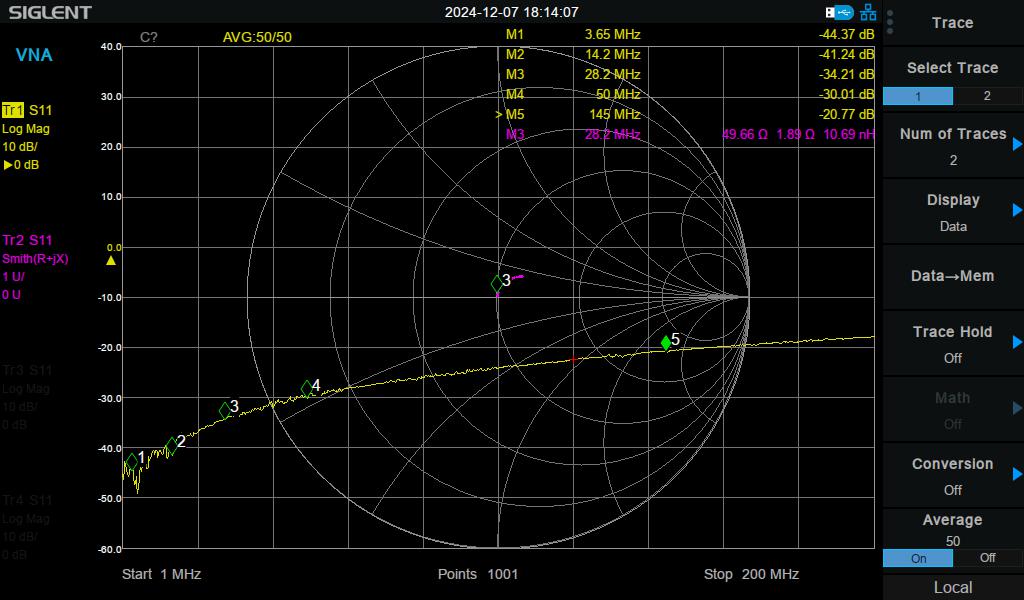
Task: Select marker 1 diamond on the trace
Action: click(x=132, y=461)
